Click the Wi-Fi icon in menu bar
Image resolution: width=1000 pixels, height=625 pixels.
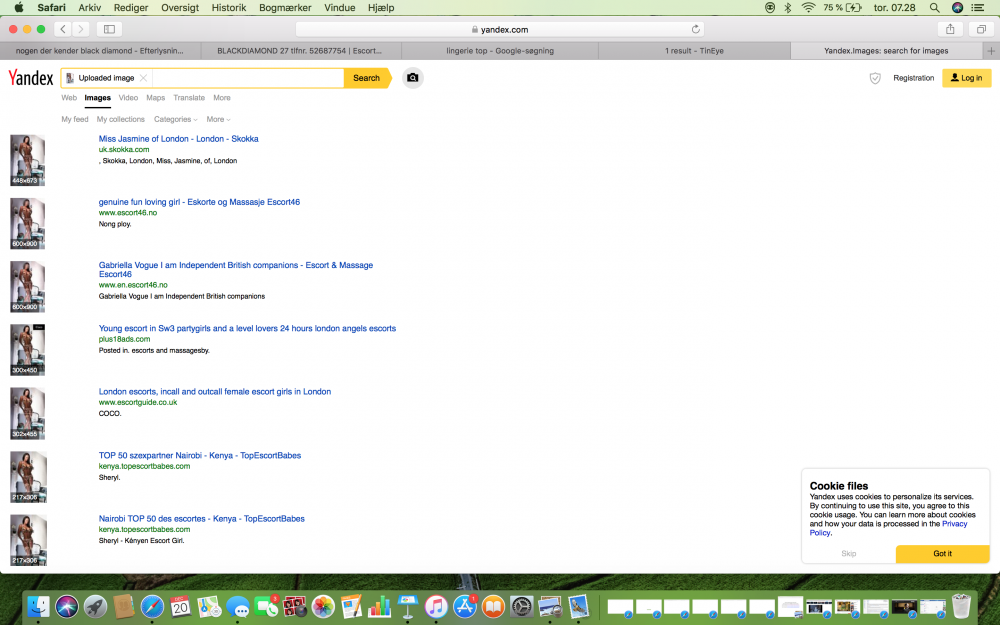click(x=808, y=8)
